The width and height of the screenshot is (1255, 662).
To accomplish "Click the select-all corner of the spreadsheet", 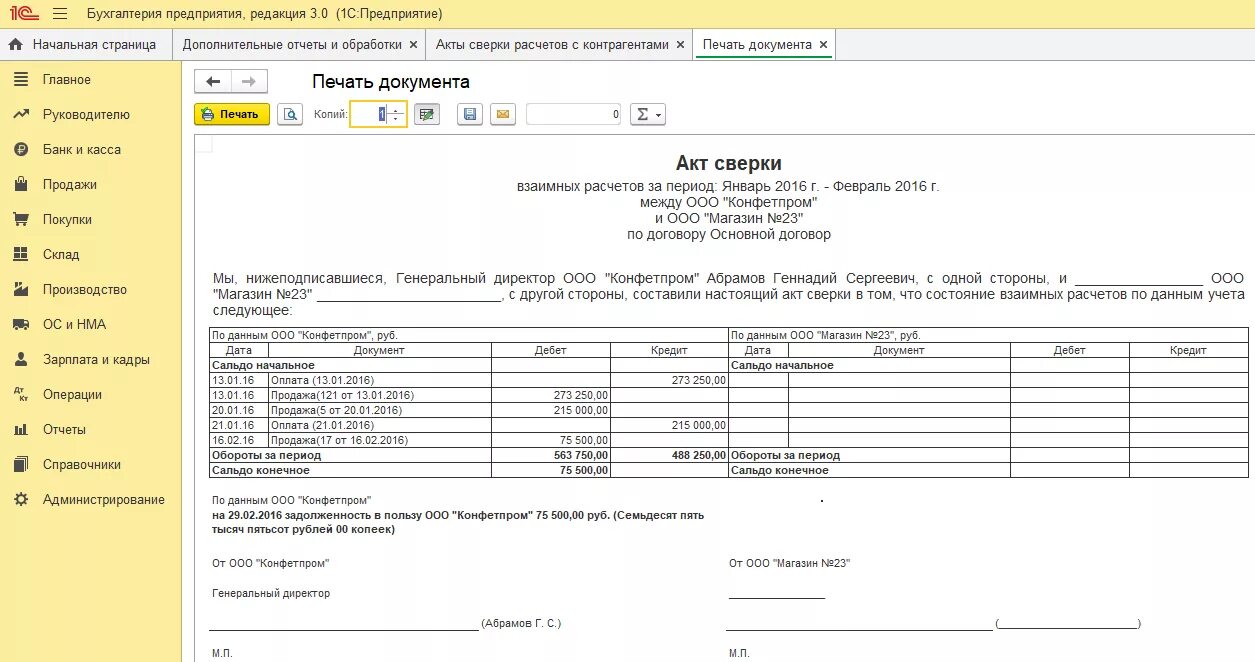I will [x=203, y=144].
